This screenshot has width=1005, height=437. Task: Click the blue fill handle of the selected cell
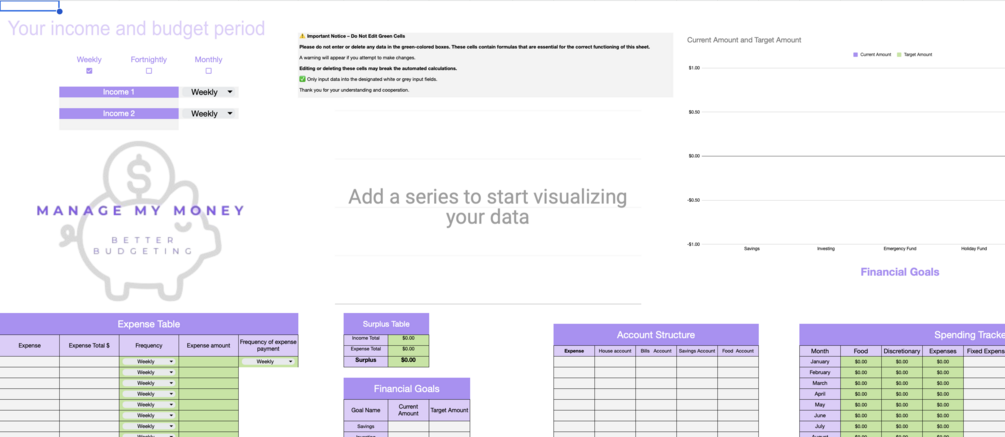[59, 12]
